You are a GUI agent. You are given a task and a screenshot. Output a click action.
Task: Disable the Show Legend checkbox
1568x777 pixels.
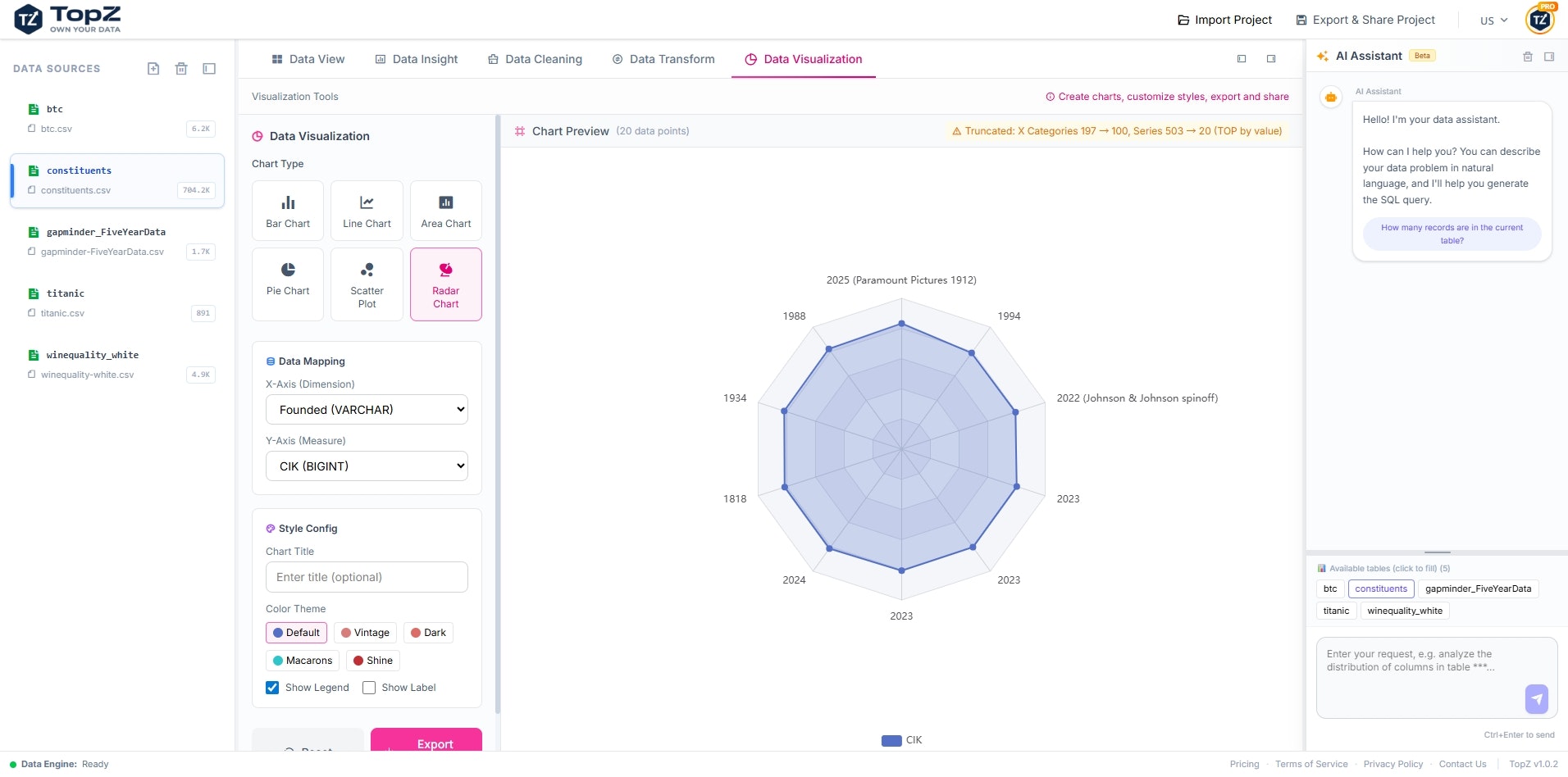(272, 688)
